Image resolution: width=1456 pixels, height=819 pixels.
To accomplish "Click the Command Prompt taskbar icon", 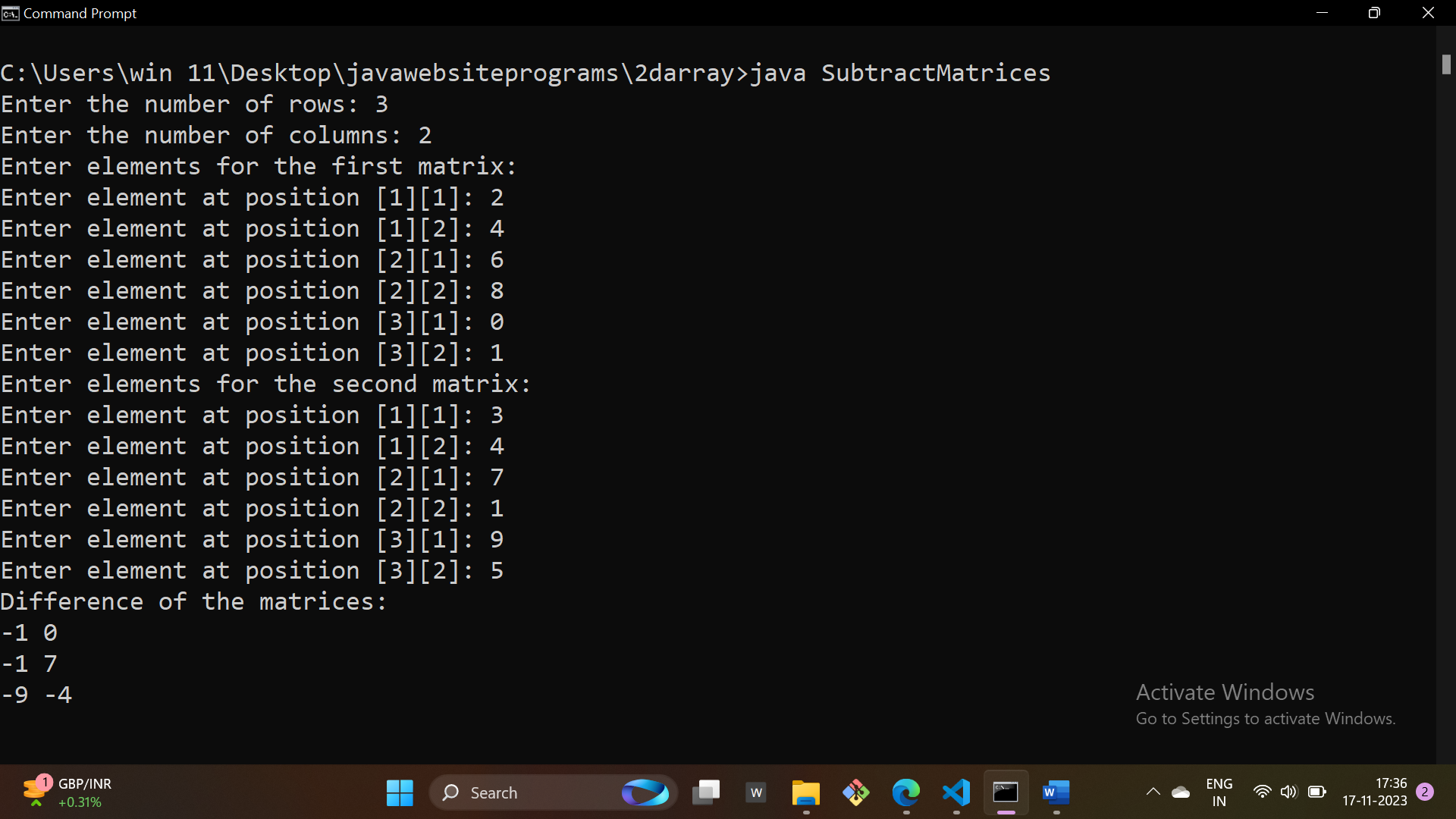I will 1006,792.
